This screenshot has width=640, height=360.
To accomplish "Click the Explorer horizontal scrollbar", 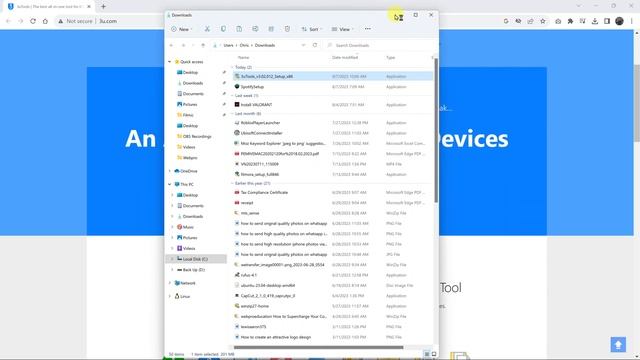I will [318, 348].
